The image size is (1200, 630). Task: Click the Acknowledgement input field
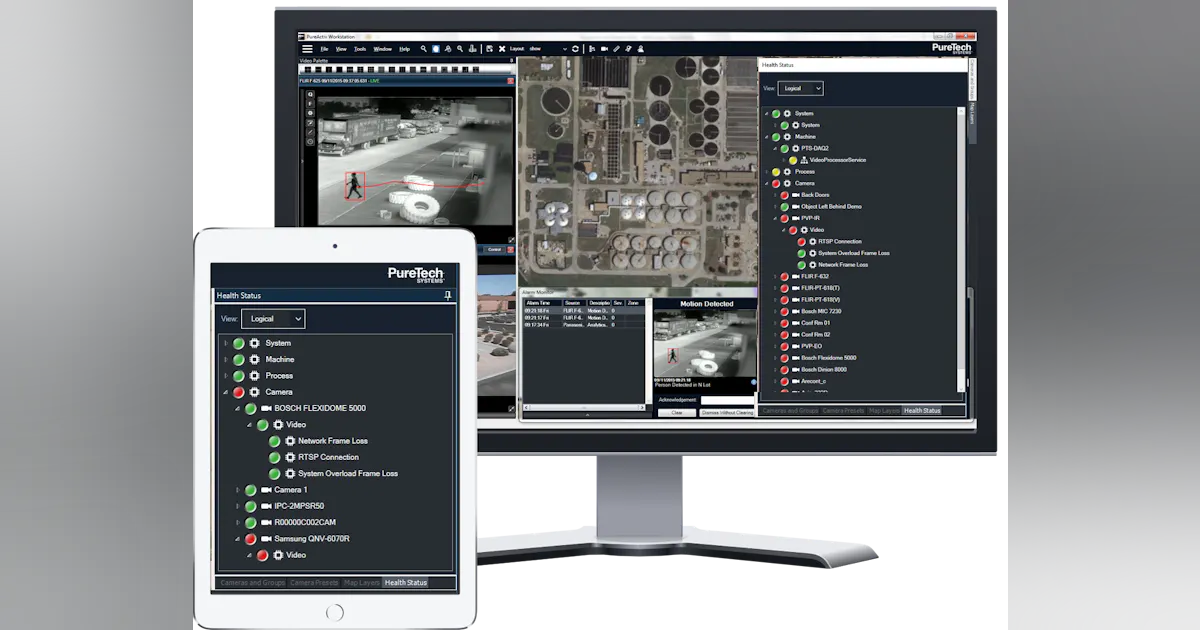(728, 400)
